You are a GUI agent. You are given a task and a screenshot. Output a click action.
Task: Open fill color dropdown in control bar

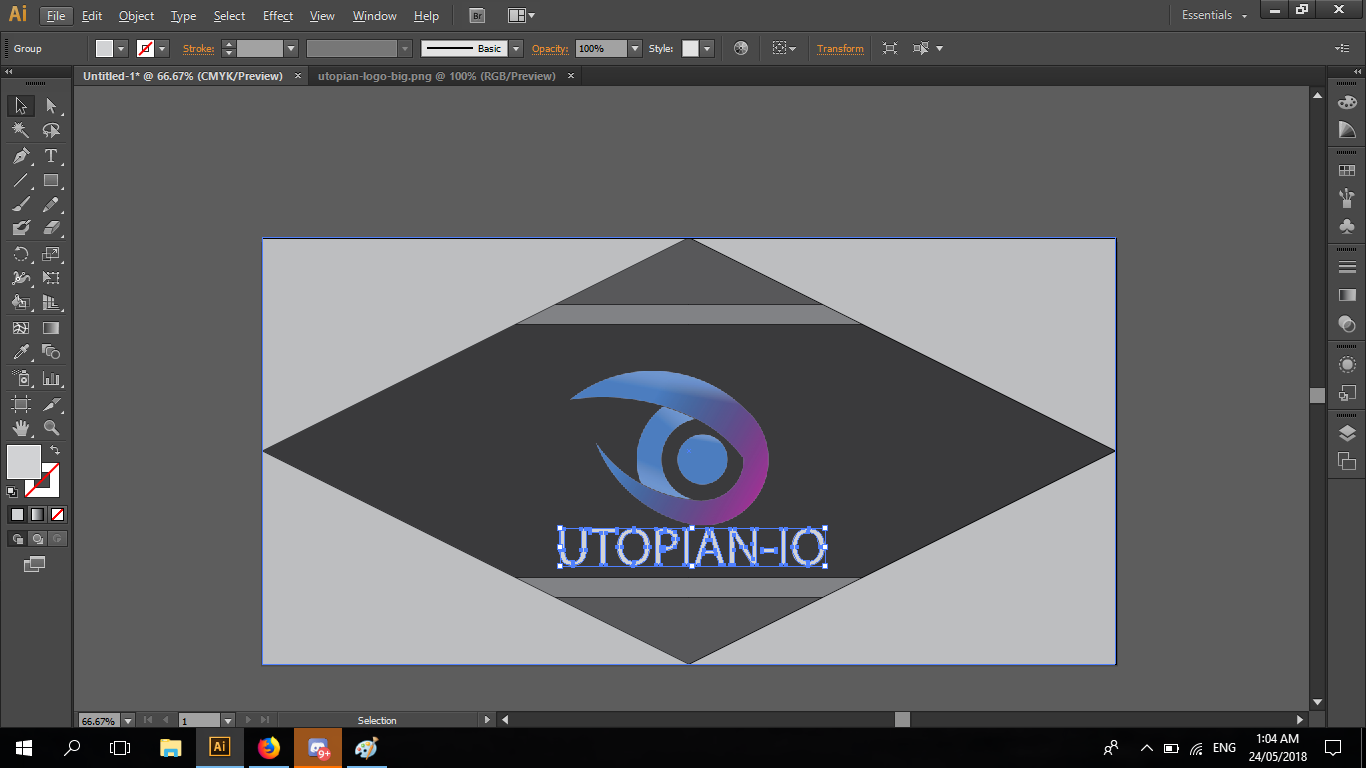pyautogui.click(x=122, y=48)
